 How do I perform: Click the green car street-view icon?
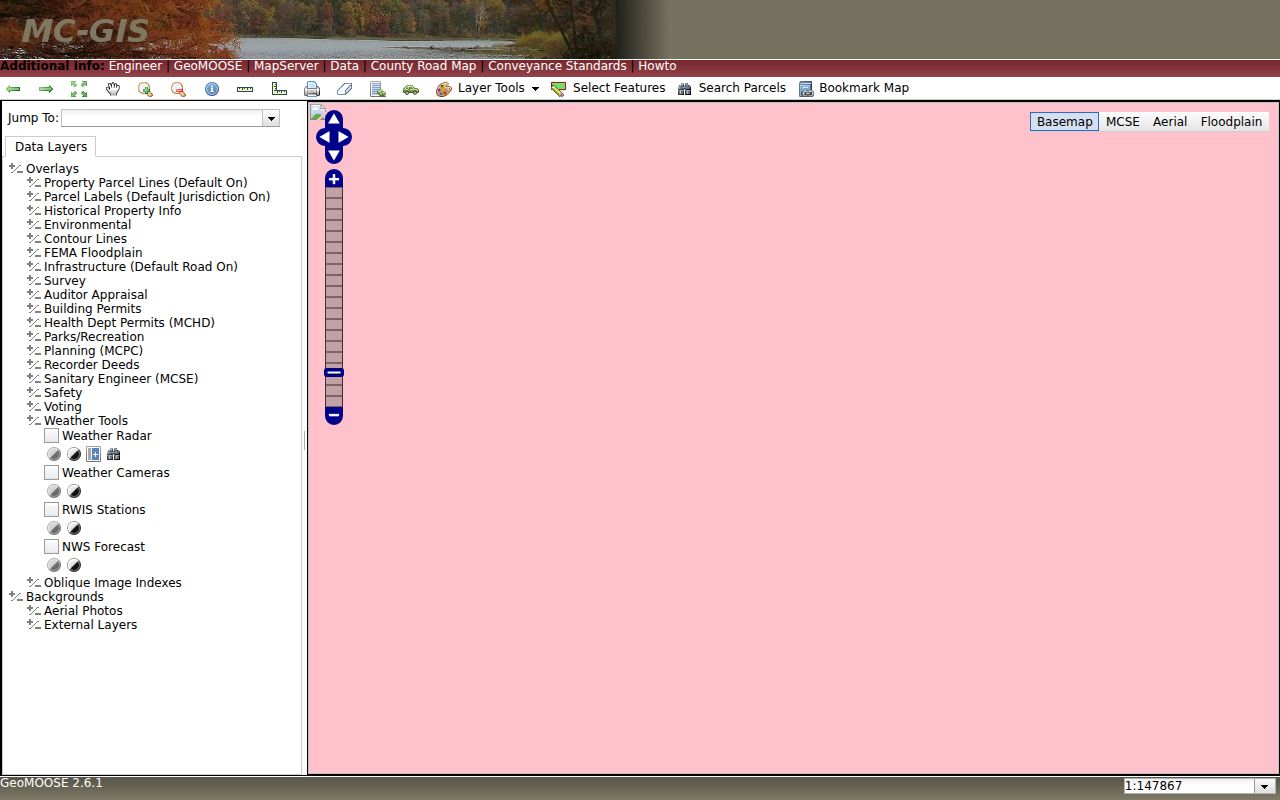pos(411,89)
